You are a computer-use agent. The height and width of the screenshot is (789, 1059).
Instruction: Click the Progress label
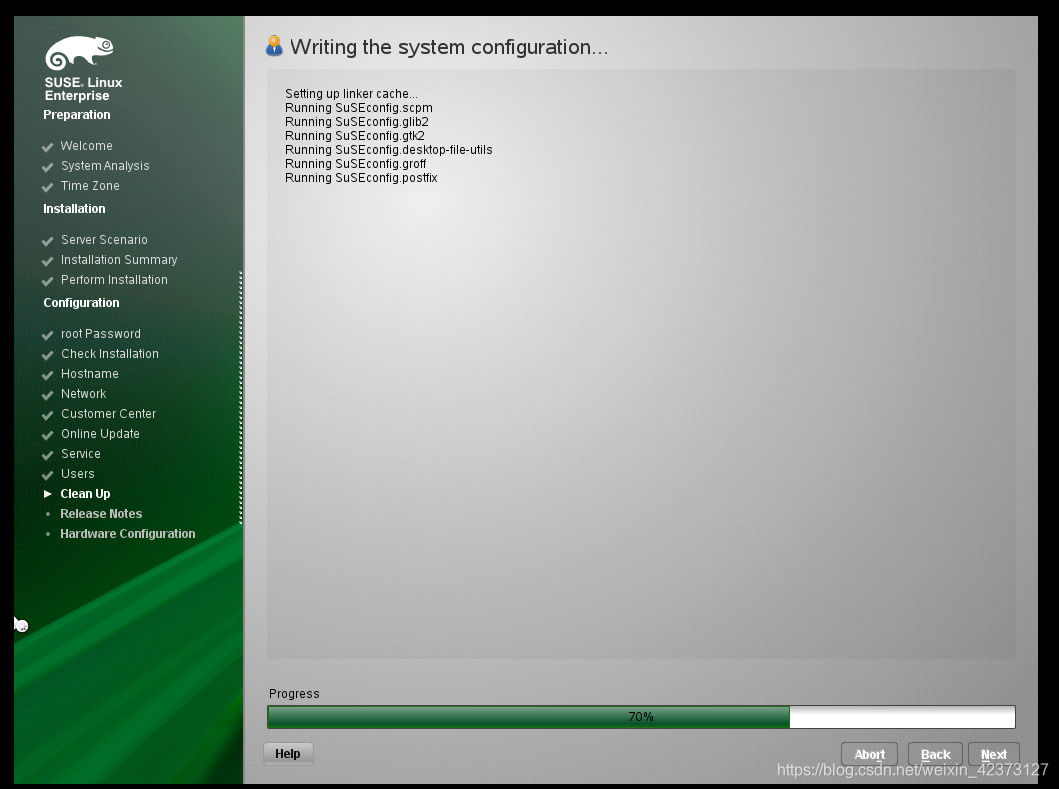(x=294, y=694)
